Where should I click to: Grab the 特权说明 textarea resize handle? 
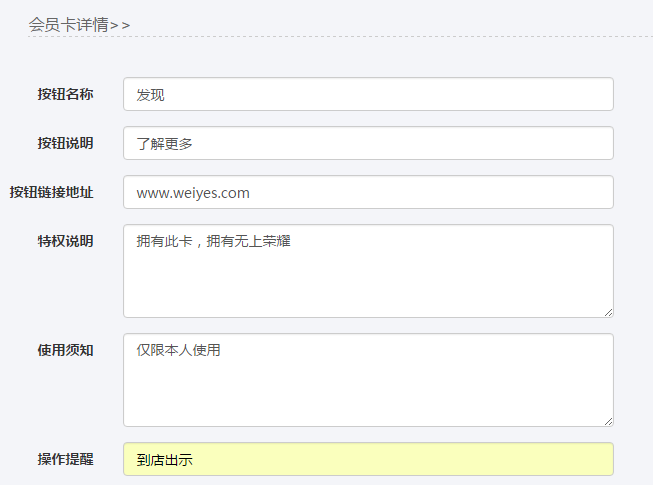pos(608,313)
